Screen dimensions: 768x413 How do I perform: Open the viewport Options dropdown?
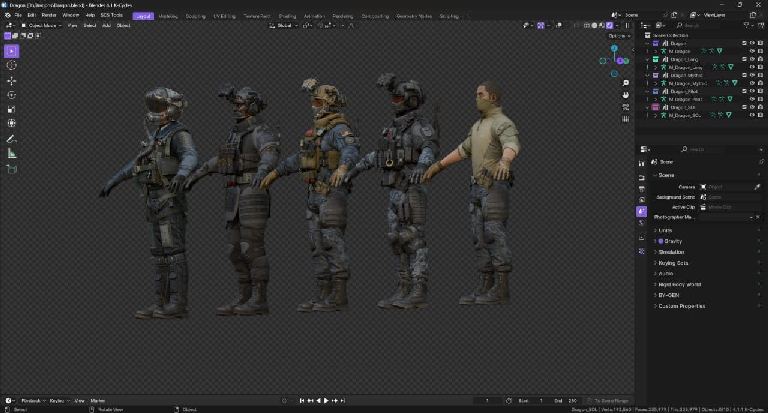[619, 36]
